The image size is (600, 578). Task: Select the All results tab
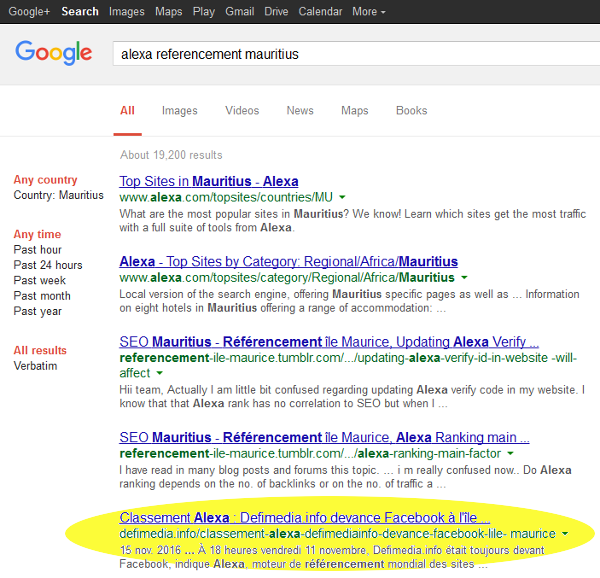point(127,111)
